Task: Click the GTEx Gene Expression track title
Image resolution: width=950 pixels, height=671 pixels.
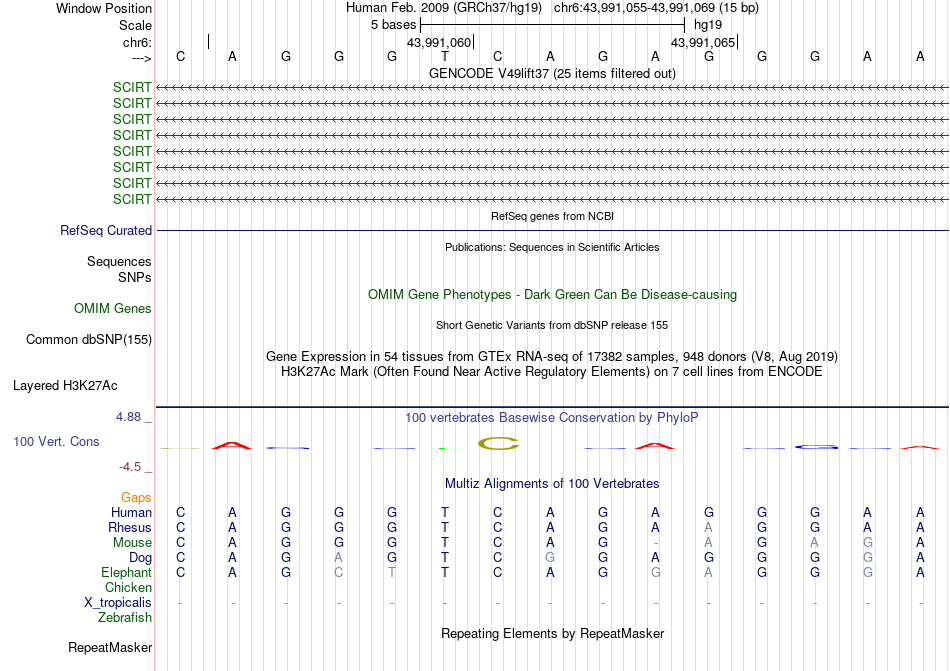Action: pyautogui.click(x=552, y=356)
